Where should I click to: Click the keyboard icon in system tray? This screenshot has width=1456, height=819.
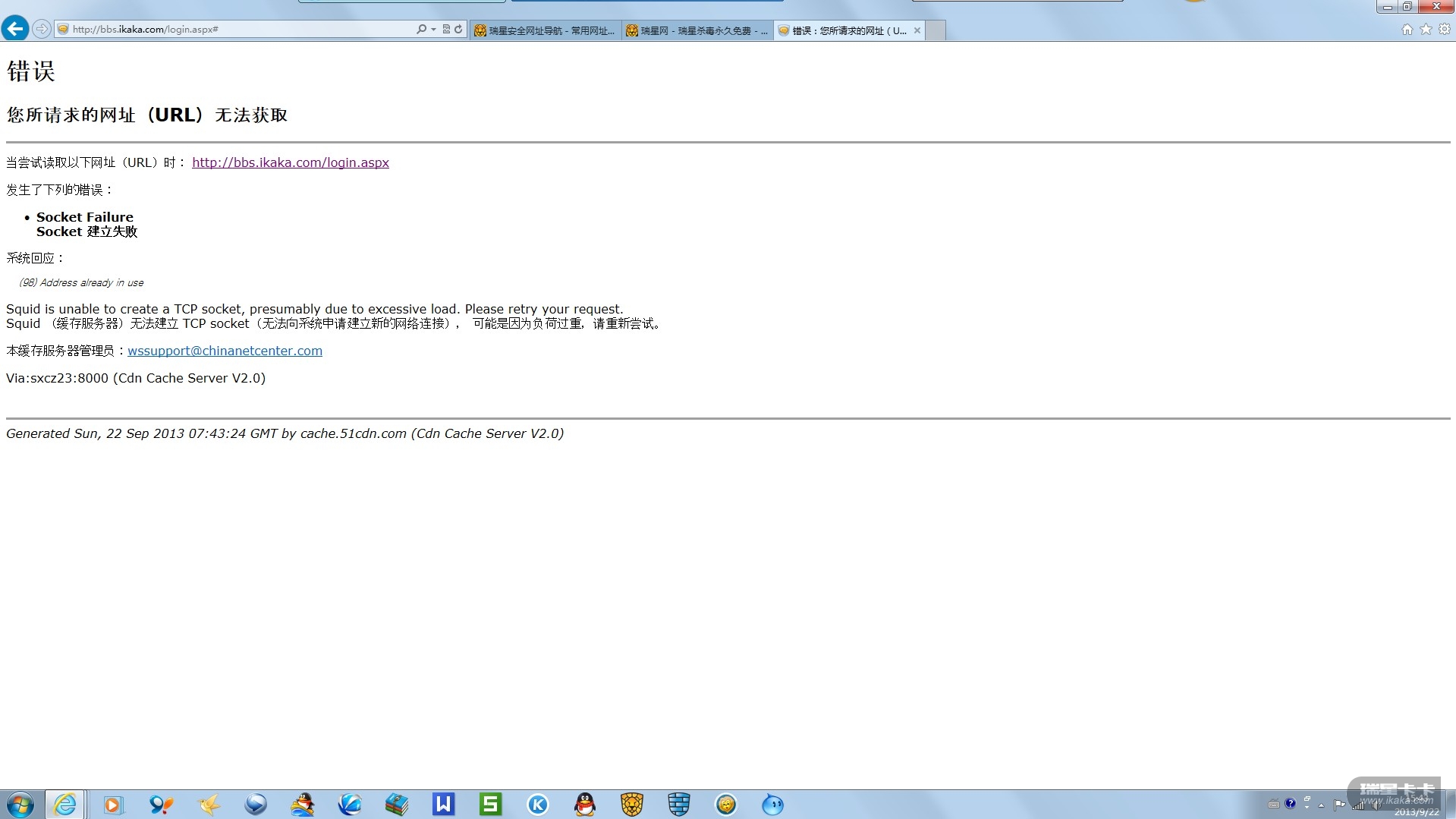click(x=1274, y=805)
